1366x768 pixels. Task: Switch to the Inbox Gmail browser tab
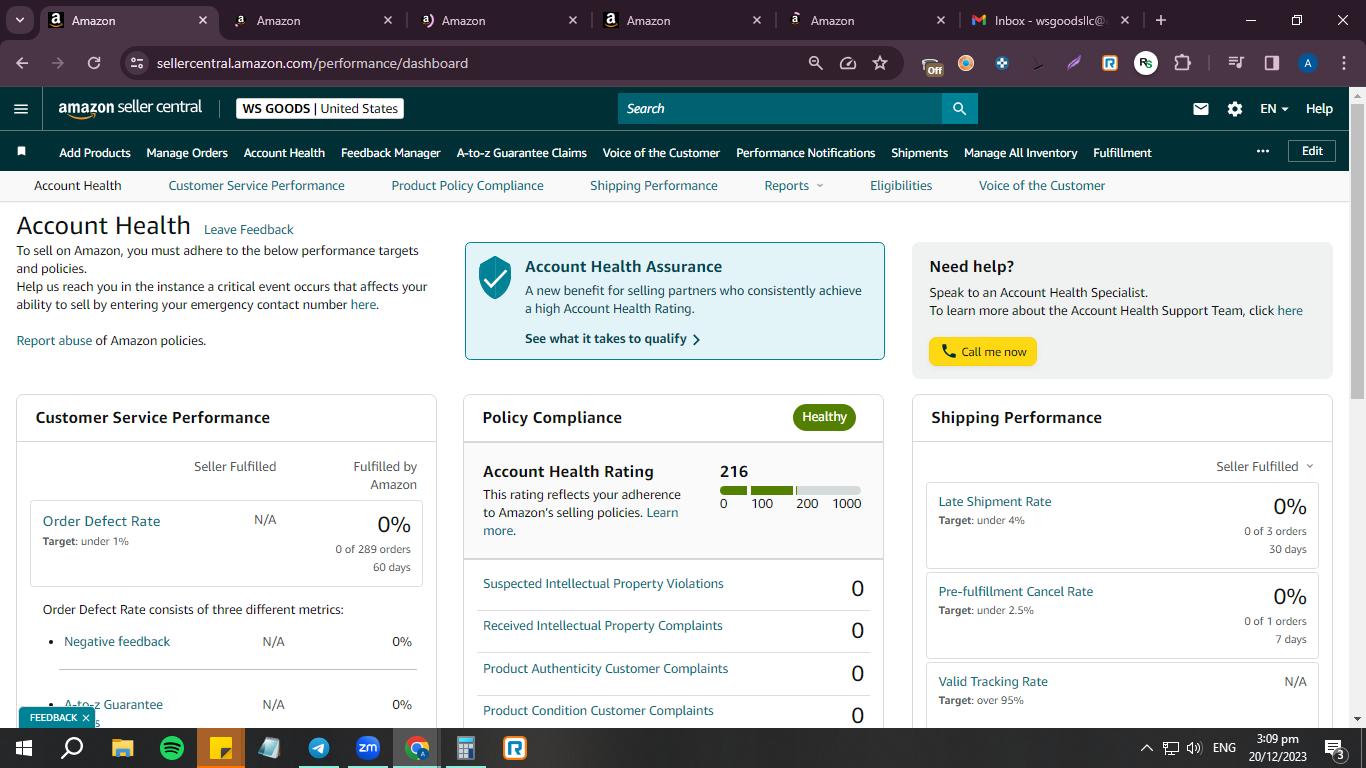[x=1050, y=20]
